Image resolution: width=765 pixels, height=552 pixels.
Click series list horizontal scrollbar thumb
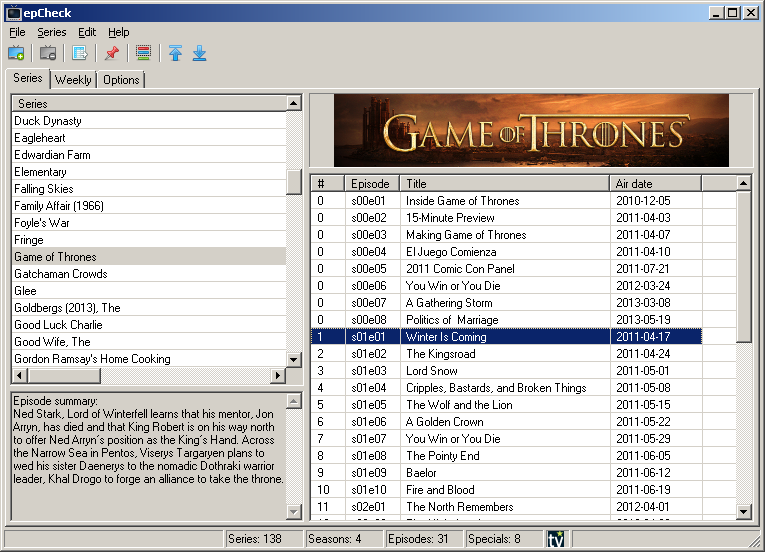[64, 375]
